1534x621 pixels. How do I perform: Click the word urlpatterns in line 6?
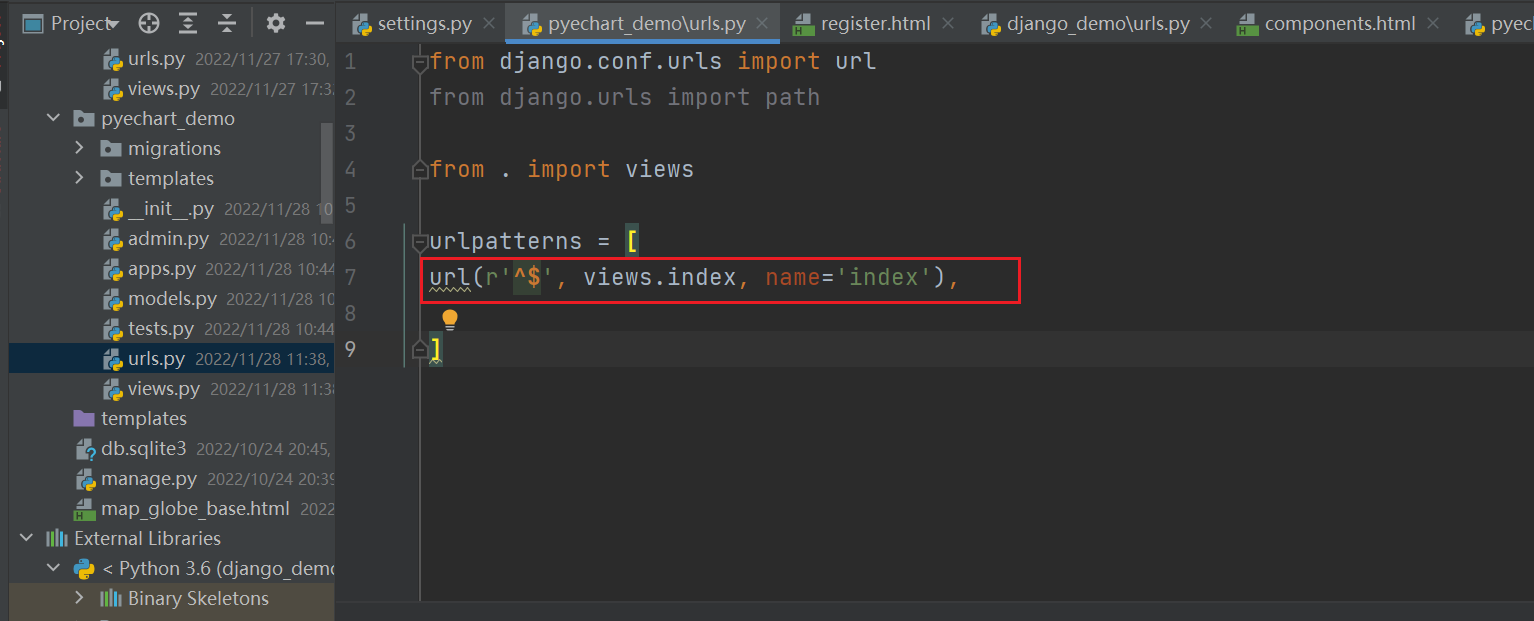tap(506, 241)
